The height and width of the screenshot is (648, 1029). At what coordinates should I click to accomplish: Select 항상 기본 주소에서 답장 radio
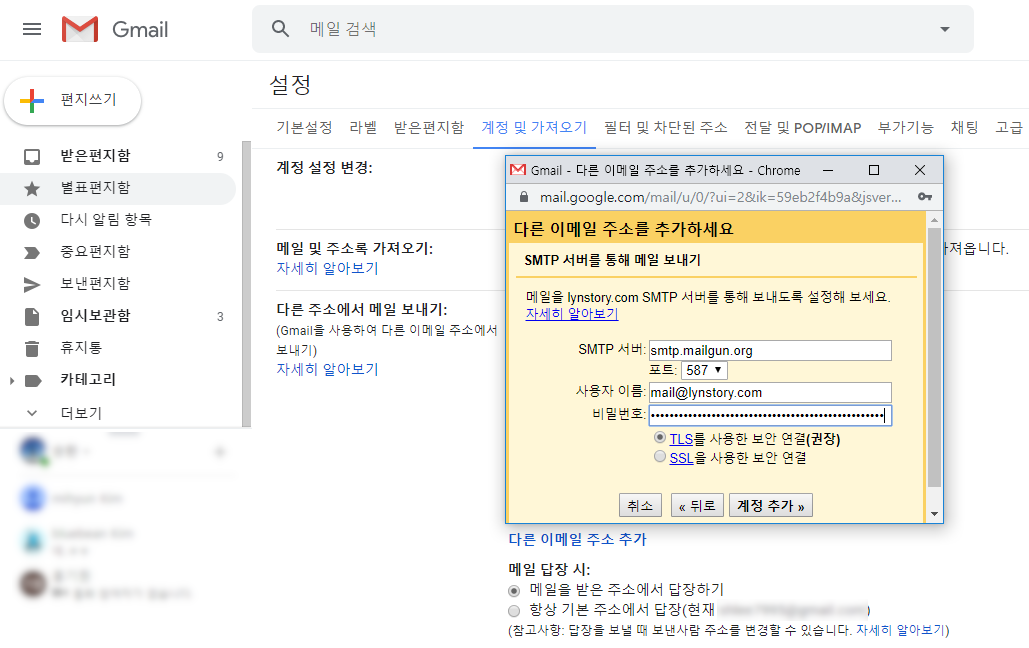[x=514, y=611]
